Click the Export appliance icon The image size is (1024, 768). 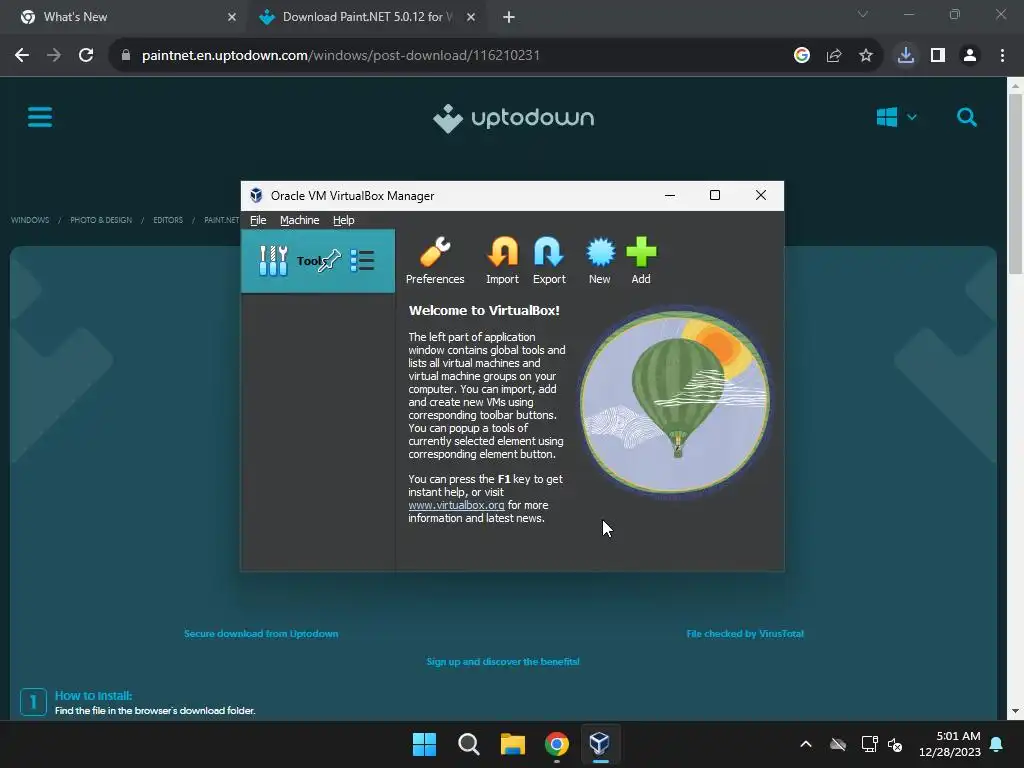click(x=549, y=261)
